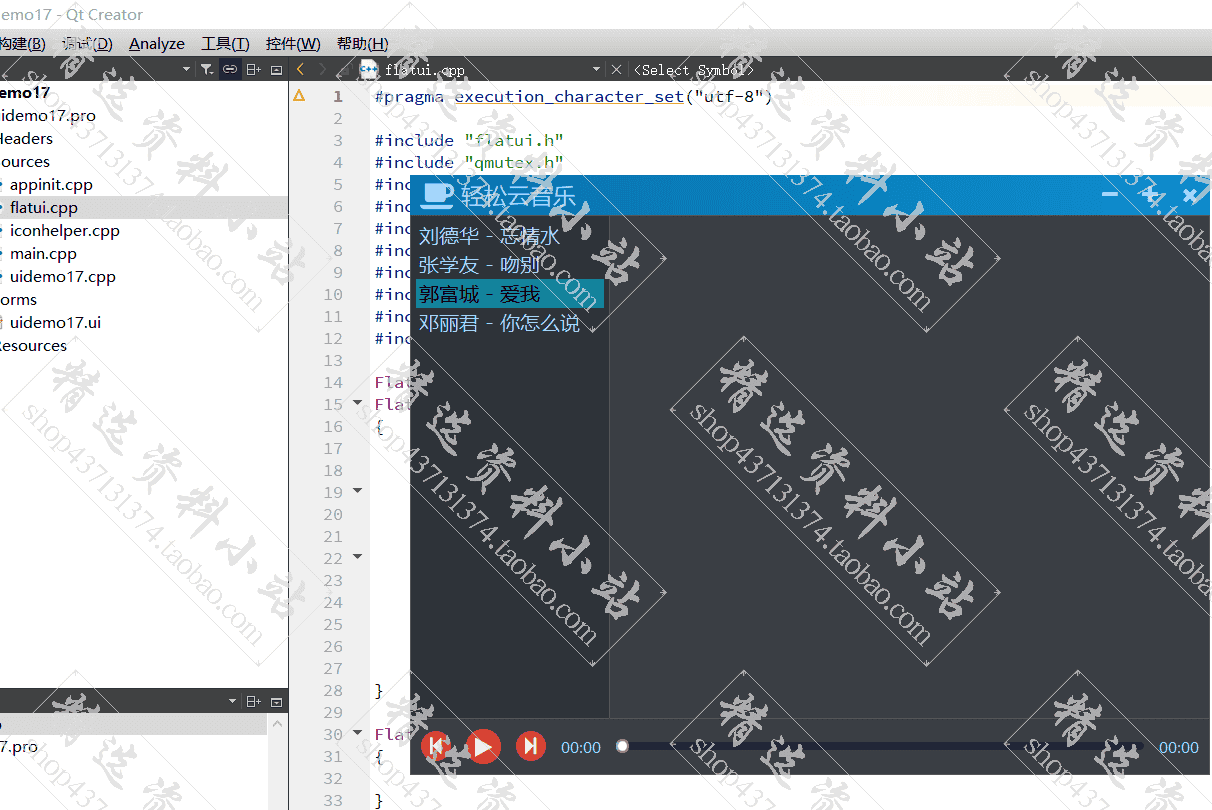Open uidemo17.cpp in project tree
This screenshot has width=1212, height=810.
pos(63,276)
